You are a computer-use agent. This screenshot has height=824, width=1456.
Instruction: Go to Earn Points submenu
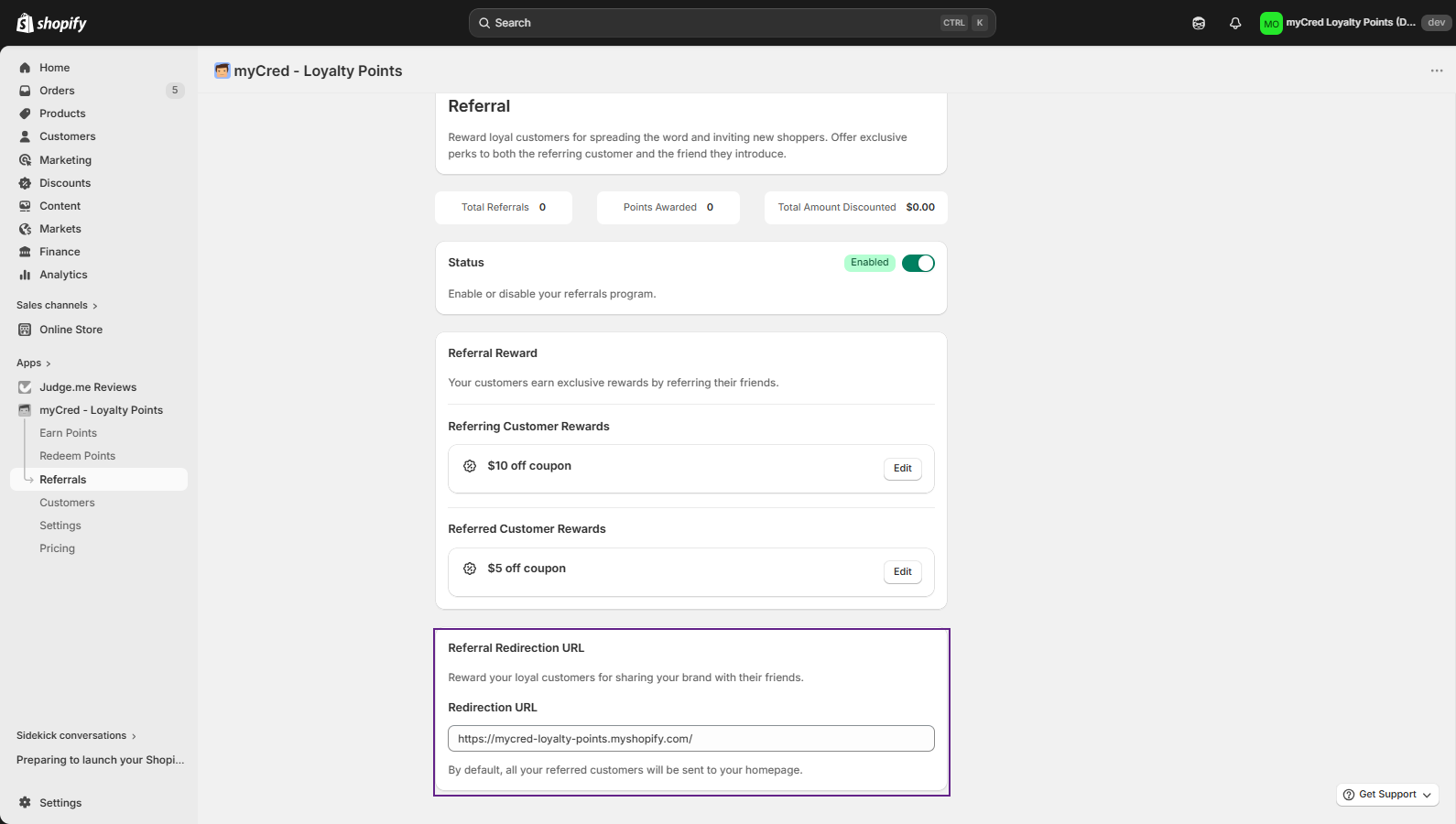pyautogui.click(x=68, y=433)
